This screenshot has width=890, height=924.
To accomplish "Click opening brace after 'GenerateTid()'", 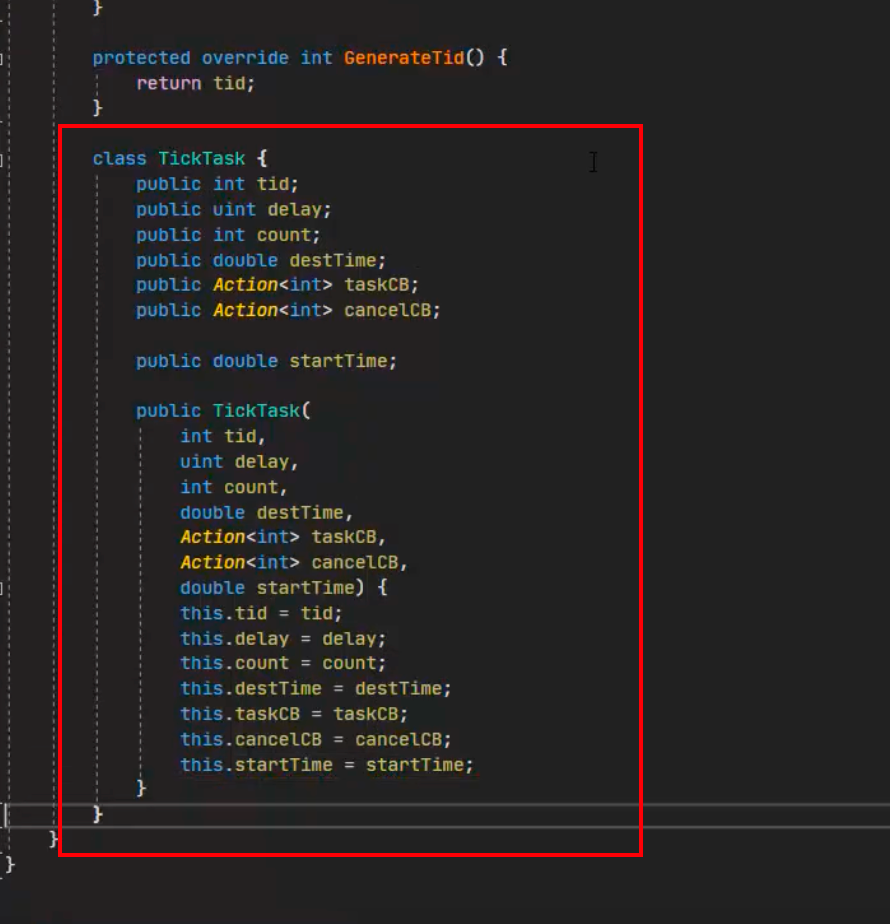I will (x=502, y=58).
